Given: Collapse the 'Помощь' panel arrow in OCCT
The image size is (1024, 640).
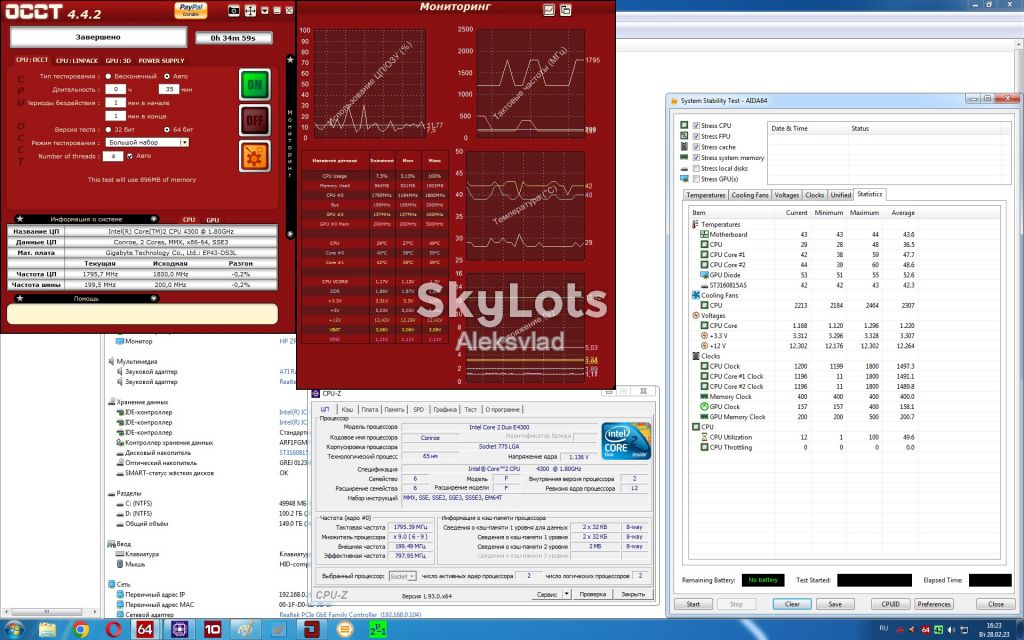Looking at the screenshot, I should click(x=153, y=298).
